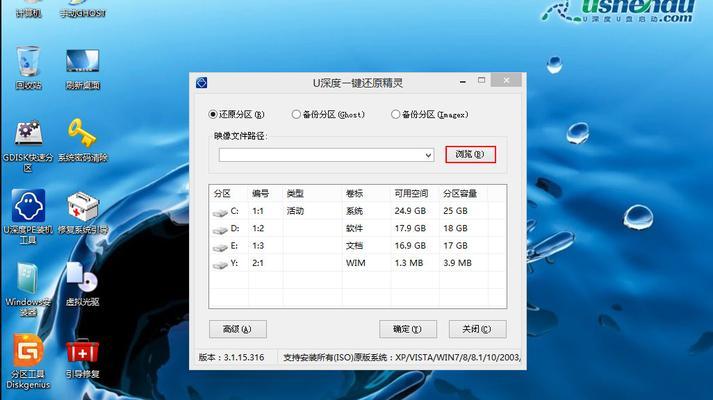The image size is (713, 400).
Task: Click the 16.9 GB free space cell
Action: pyautogui.click(x=410, y=245)
